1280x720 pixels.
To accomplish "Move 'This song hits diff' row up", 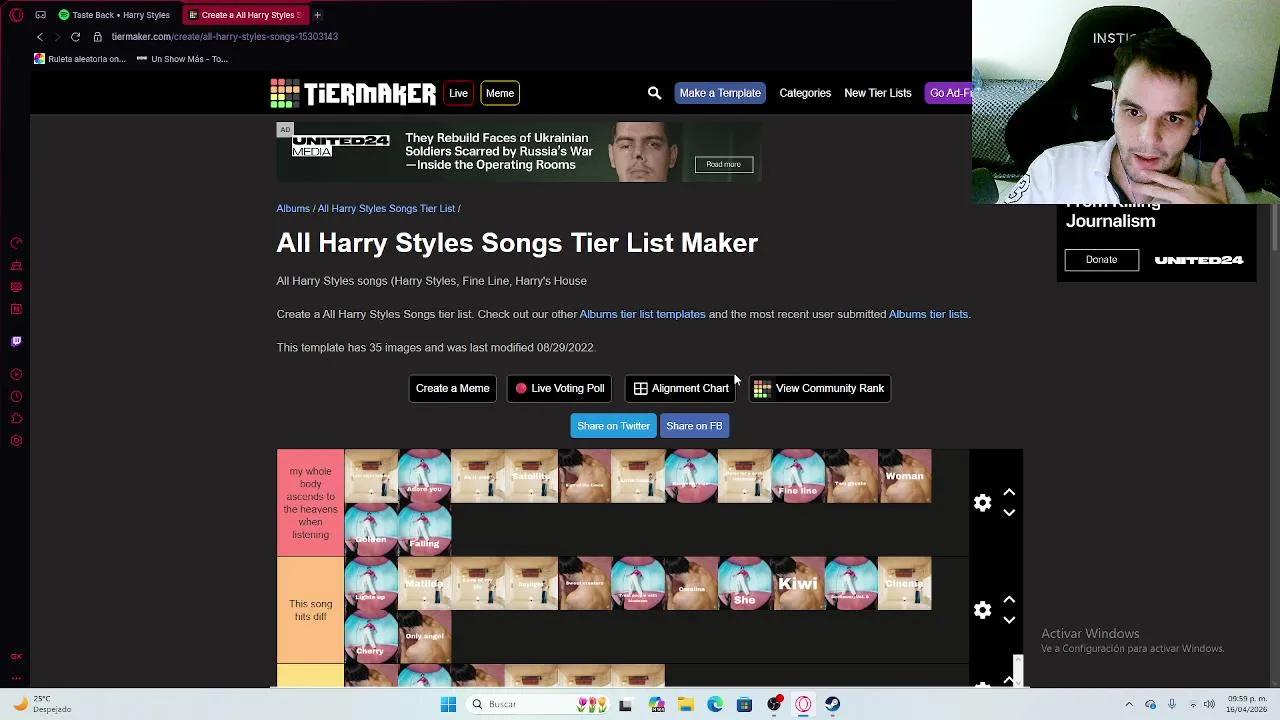I will click(x=1009, y=600).
